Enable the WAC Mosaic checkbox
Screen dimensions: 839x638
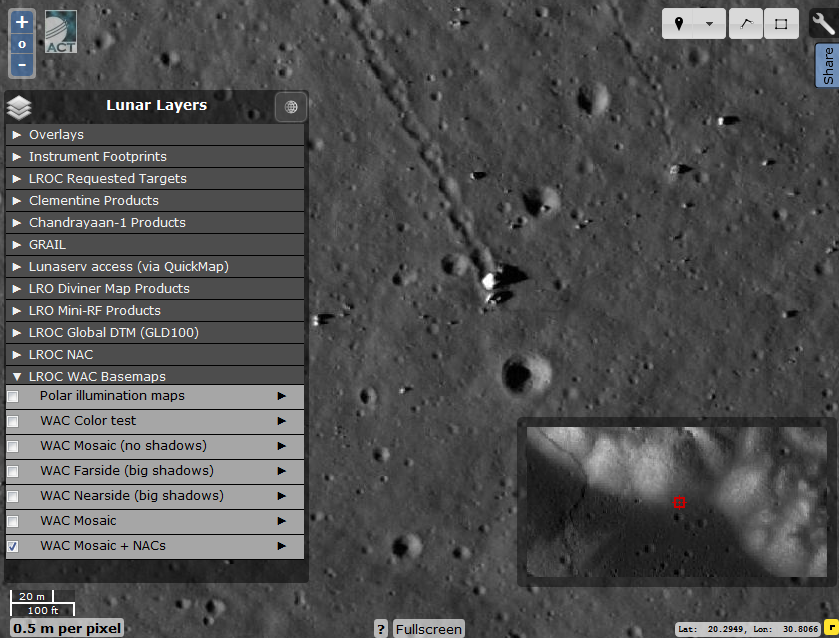(x=13, y=521)
